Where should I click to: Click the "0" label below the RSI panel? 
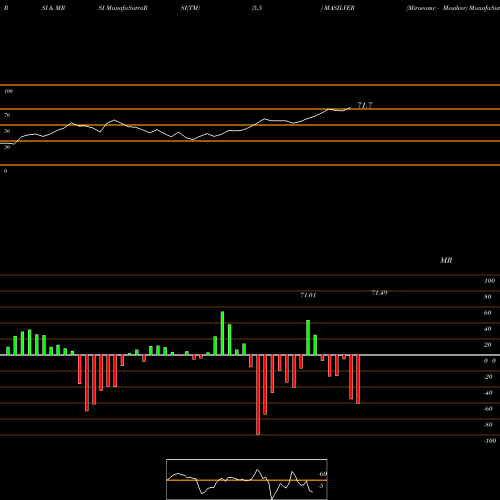coord(5,171)
